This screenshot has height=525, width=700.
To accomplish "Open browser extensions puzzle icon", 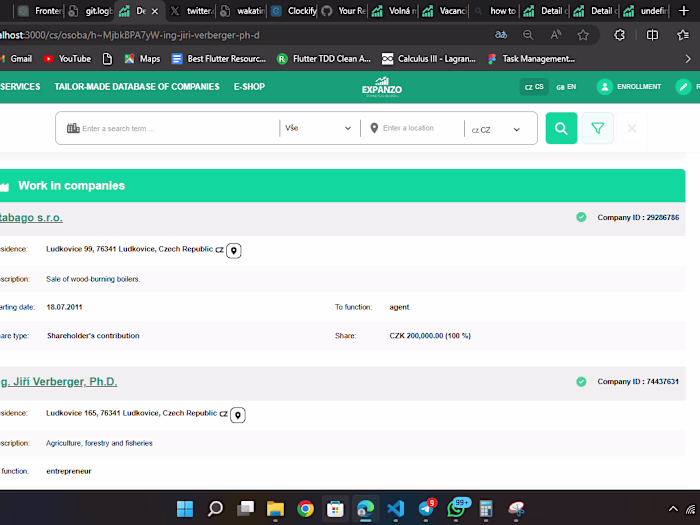I will point(620,35).
